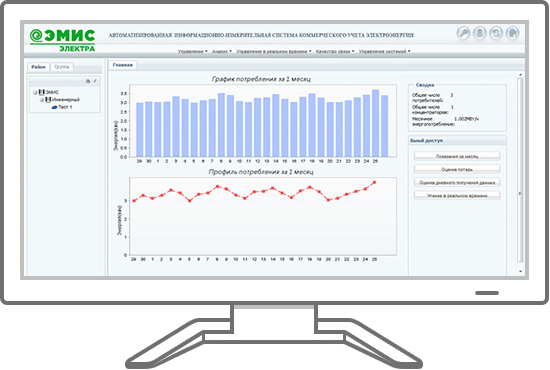Open the Качество связи dropdown menu
The width and height of the screenshot is (550, 370).
pyautogui.click(x=335, y=52)
